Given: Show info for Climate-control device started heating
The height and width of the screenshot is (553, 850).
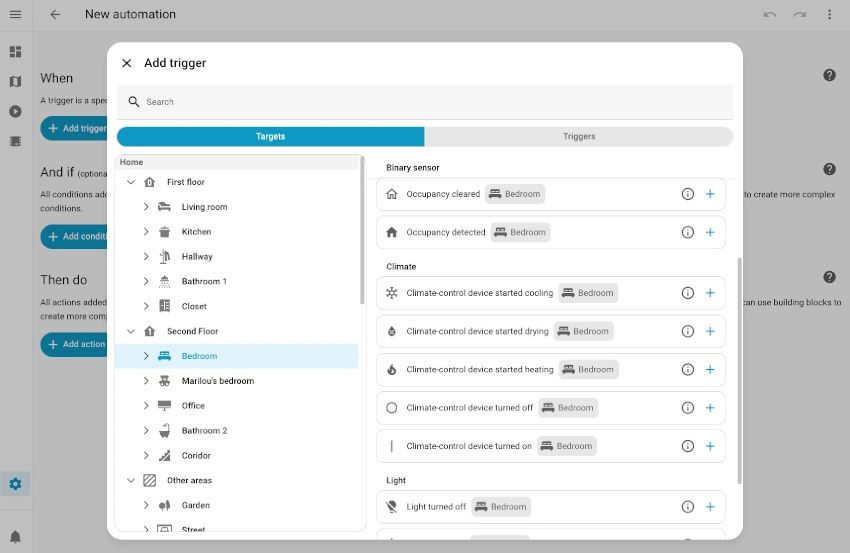Looking at the screenshot, I should tap(687, 369).
